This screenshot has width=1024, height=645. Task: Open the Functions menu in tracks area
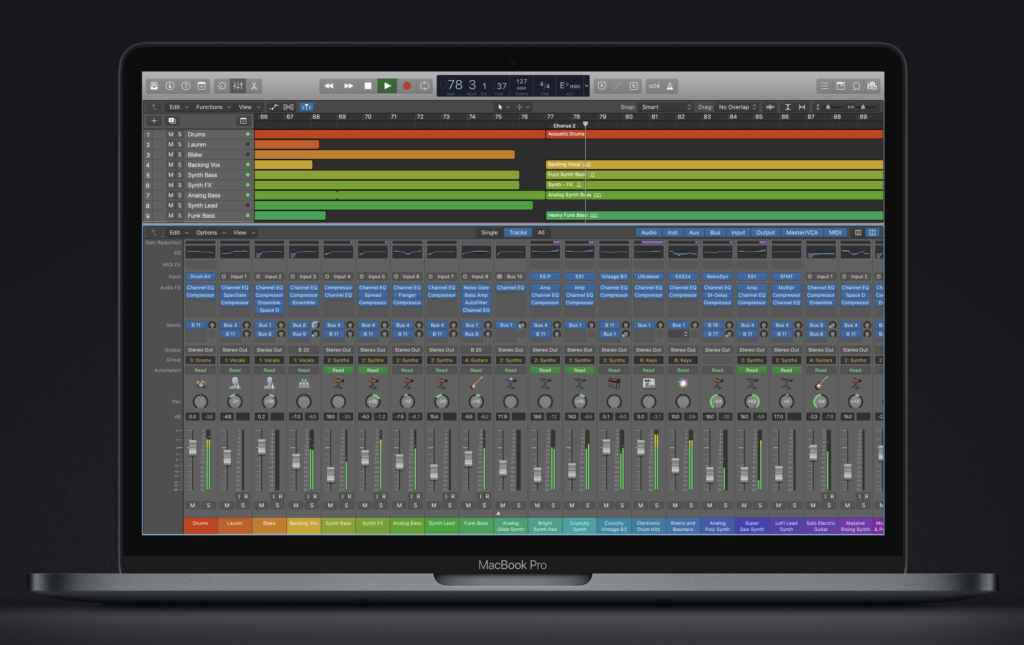[x=212, y=107]
